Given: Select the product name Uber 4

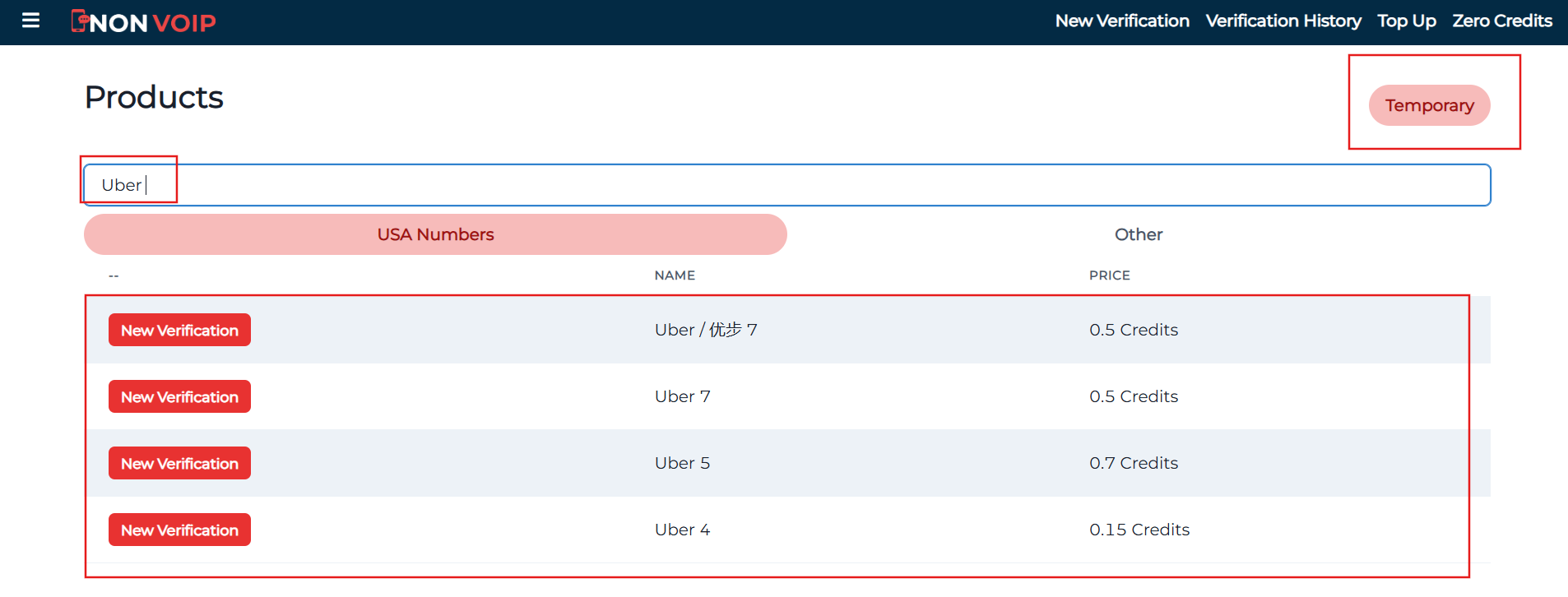Looking at the screenshot, I should coord(683,530).
